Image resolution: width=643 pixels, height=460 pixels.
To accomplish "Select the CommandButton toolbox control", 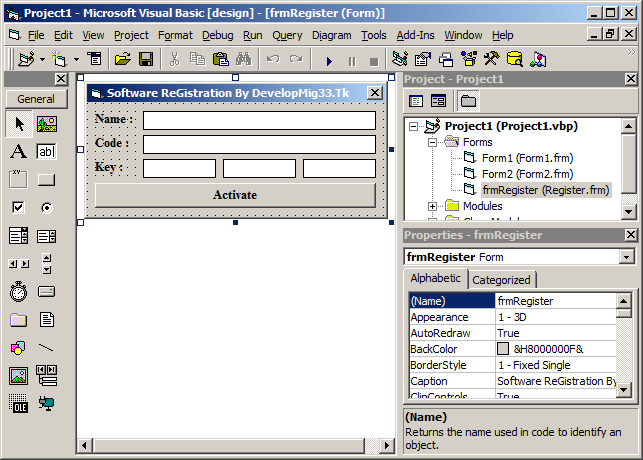I will 47,180.
